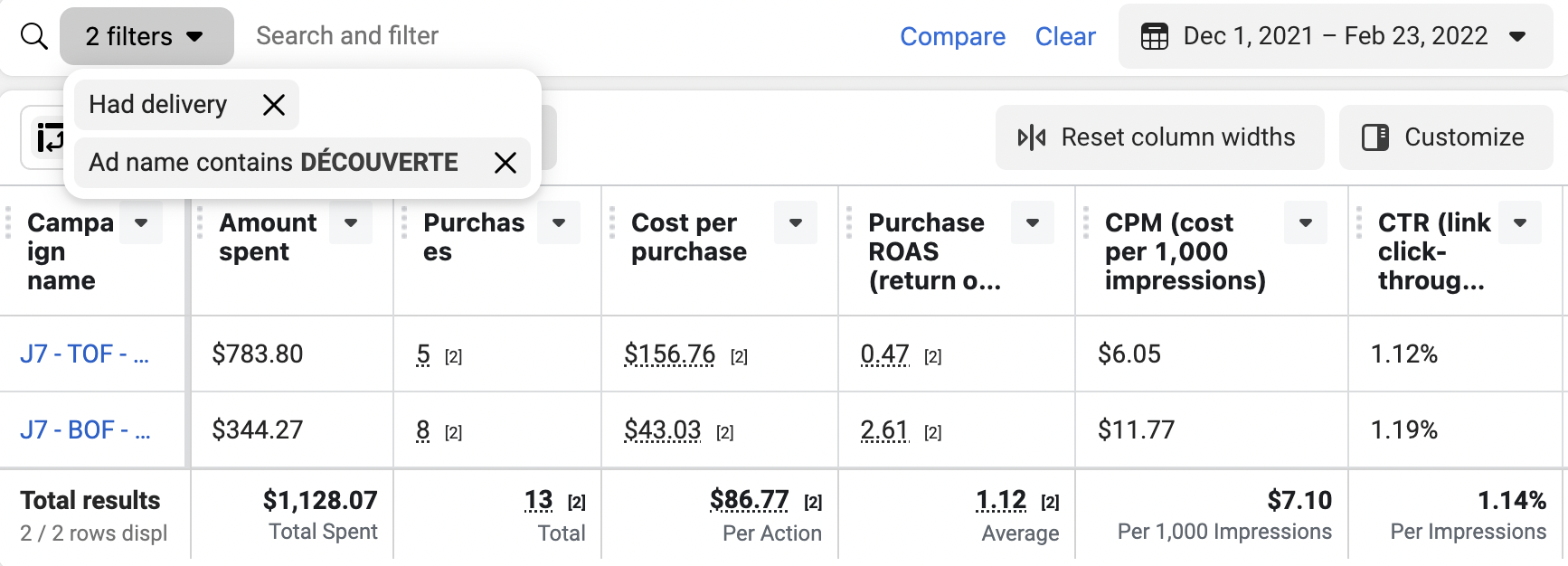Remove the Ad name contains DÉCOUVERTE filter
This screenshot has height=566, width=1568.
505,163
